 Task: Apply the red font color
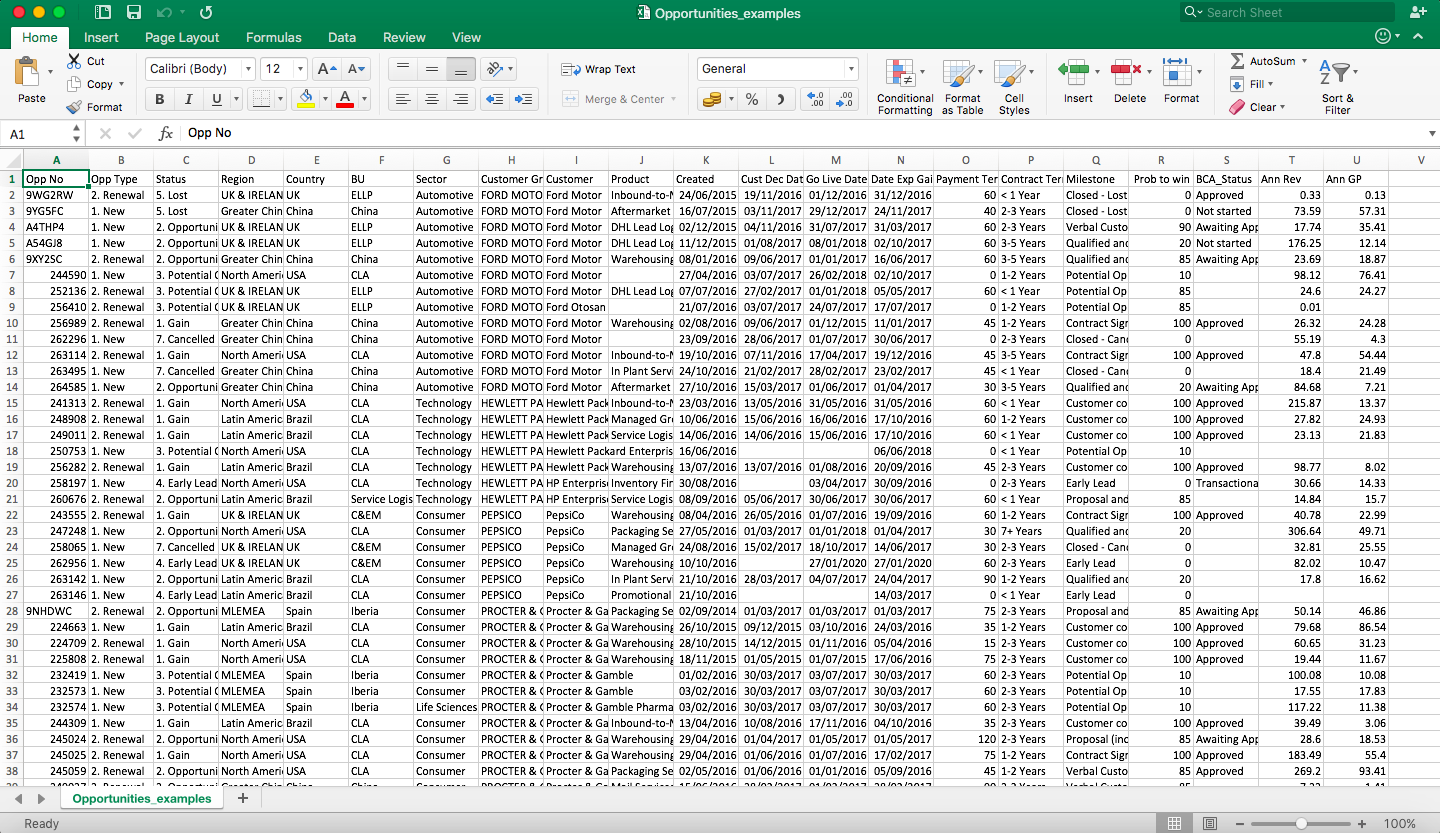(346, 99)
